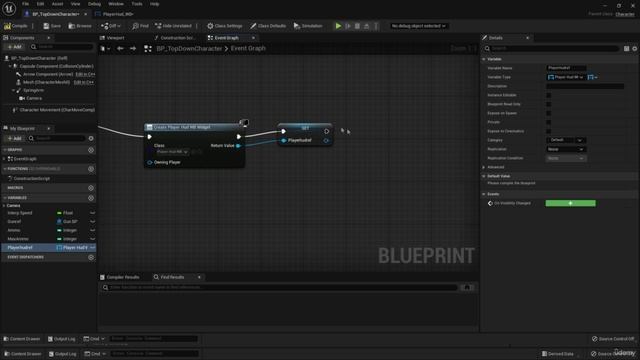Open the Edit menu
Viewport: 640px width, 360px height.
40,4
